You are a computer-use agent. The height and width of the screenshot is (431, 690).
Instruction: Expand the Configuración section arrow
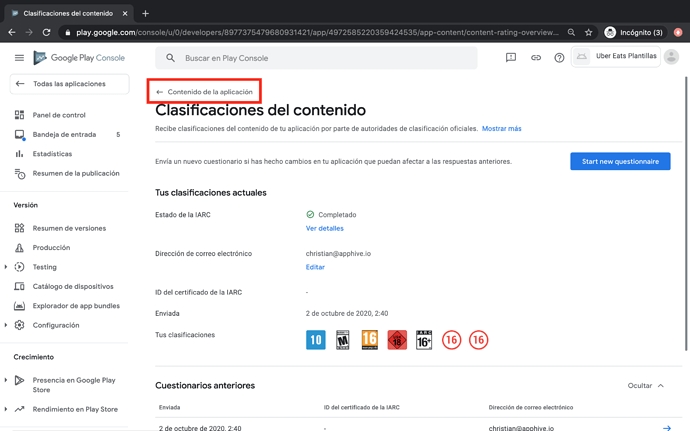click(6, 325)
